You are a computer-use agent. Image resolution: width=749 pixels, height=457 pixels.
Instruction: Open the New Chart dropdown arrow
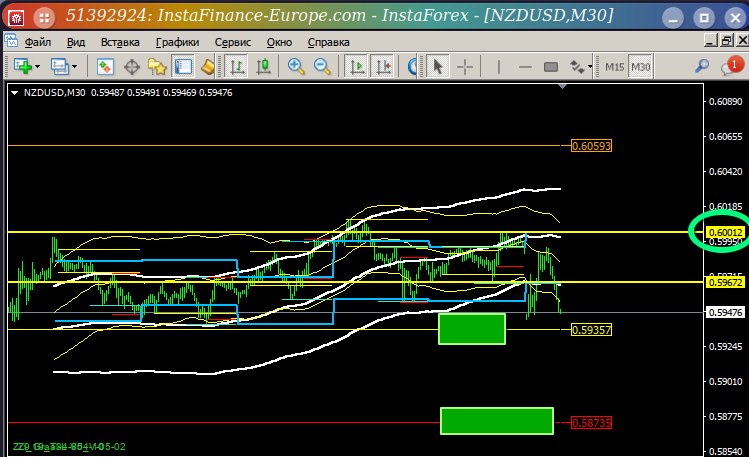(x=38, y=66)
